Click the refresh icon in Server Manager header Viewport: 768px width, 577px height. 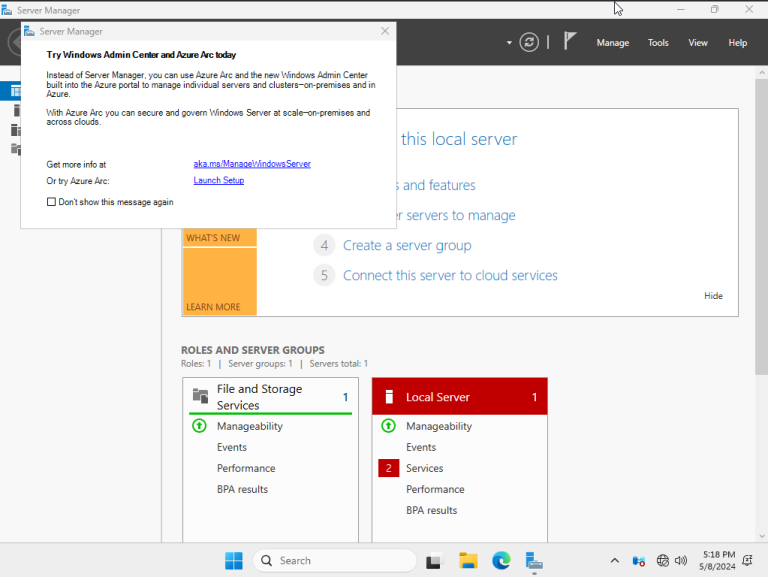click(x=529, y=42)
